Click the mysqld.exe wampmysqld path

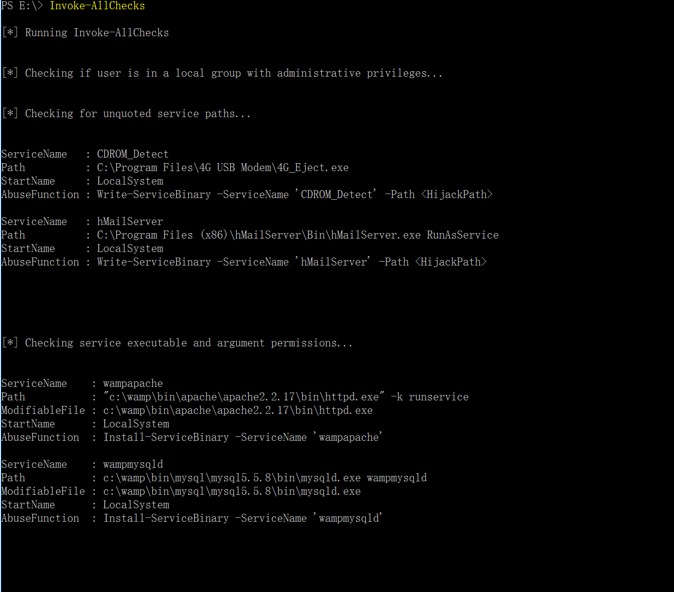265,478
